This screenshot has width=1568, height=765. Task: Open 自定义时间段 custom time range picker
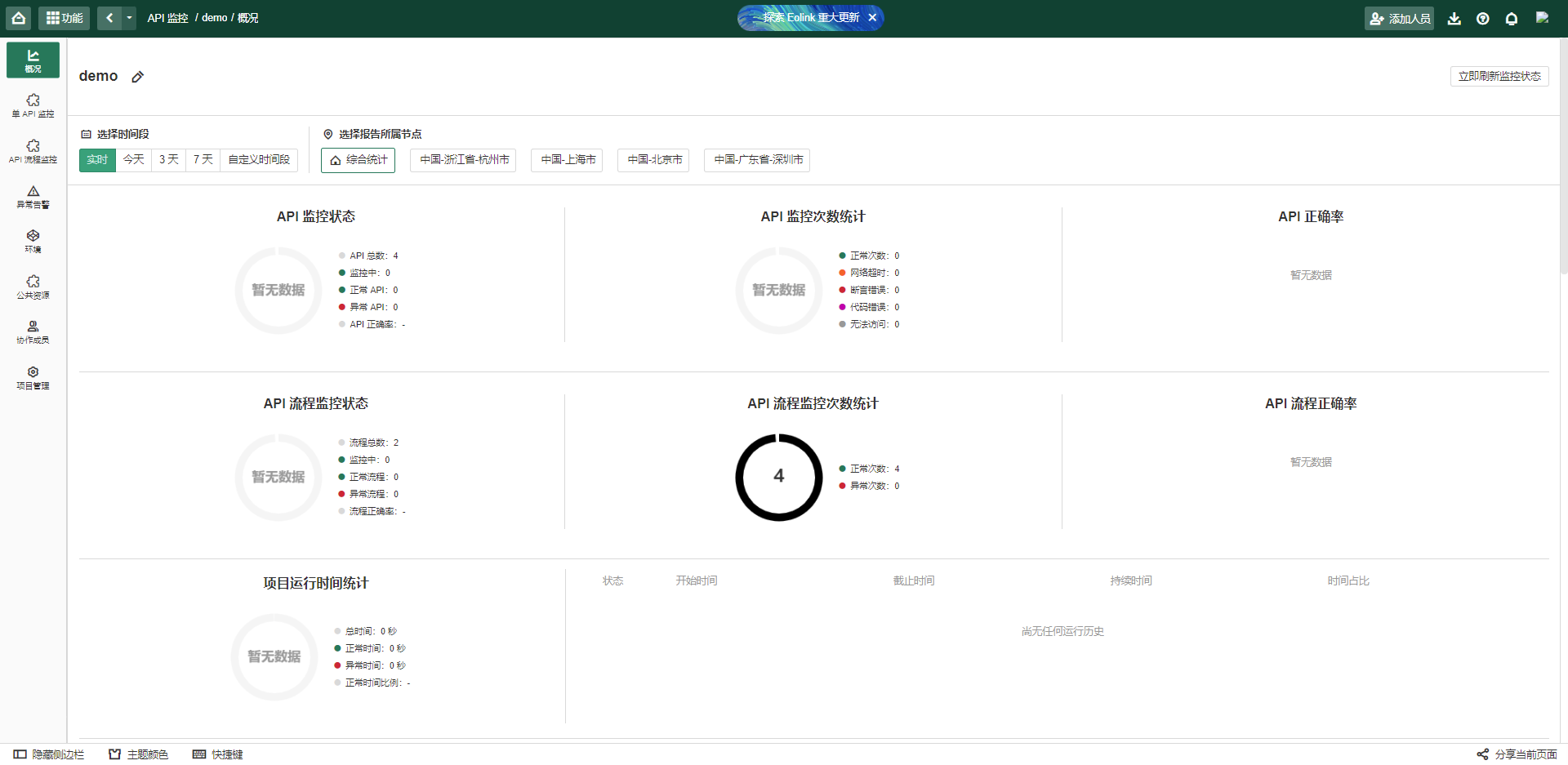click(x=259, y=160)
